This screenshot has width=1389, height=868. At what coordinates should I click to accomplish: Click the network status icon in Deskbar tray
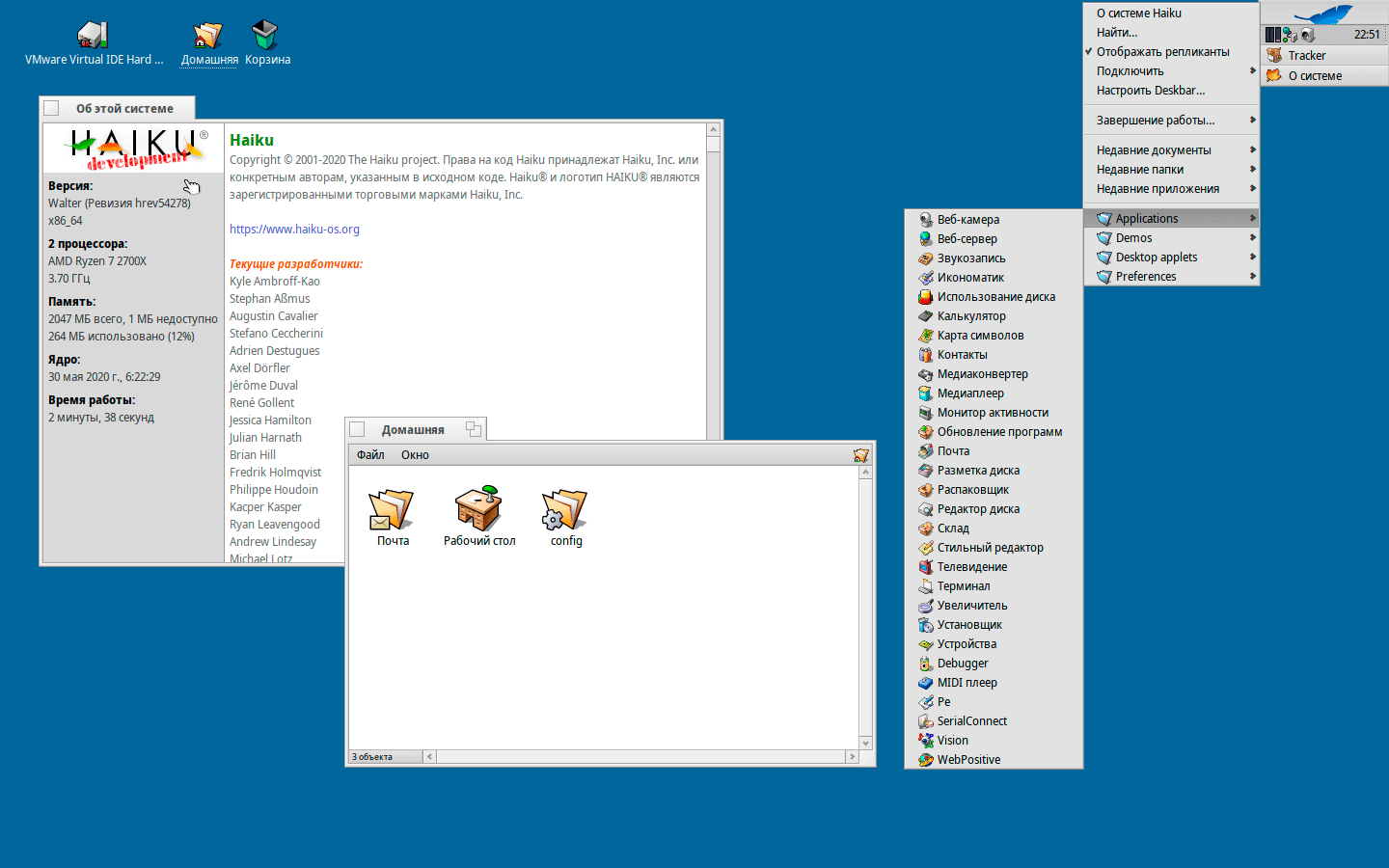coord(1290,35)
